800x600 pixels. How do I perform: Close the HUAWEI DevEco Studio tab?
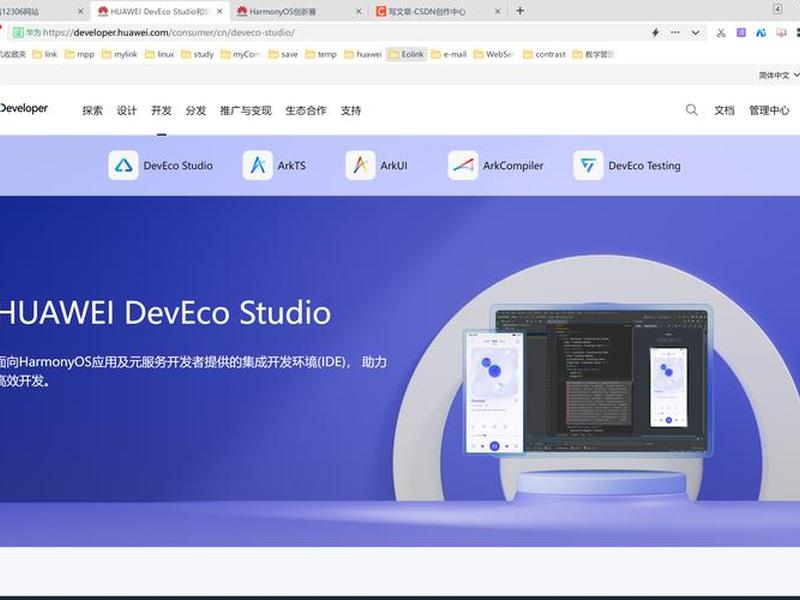[219, 11]
